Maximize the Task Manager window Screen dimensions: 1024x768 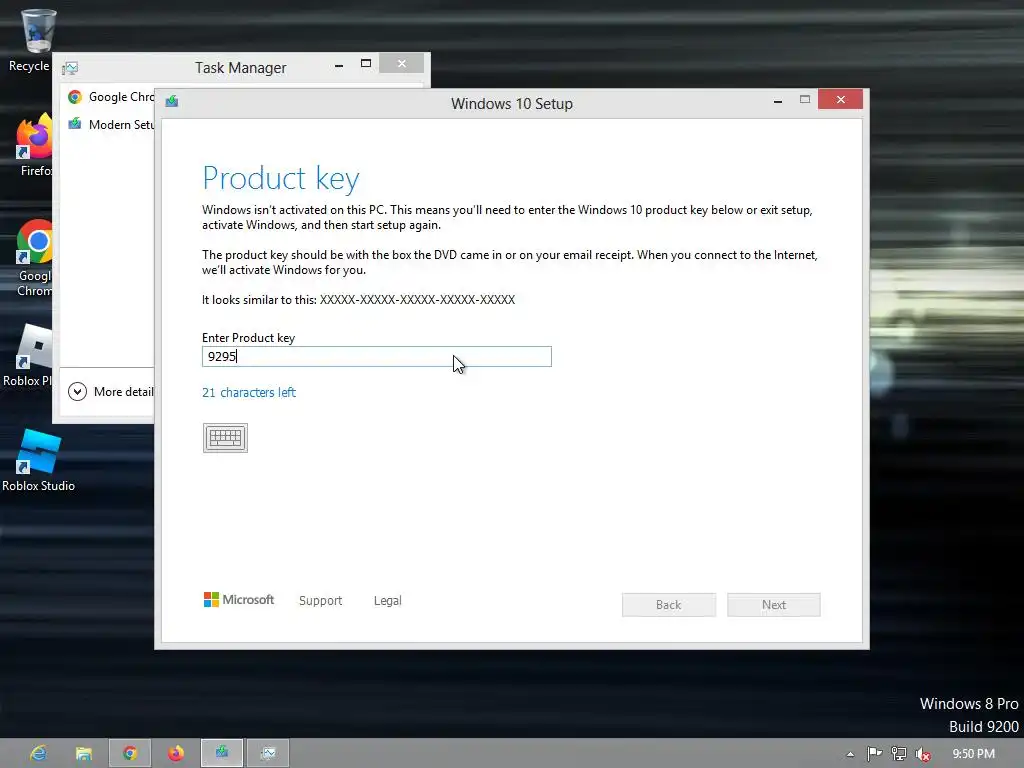[366, 64]
